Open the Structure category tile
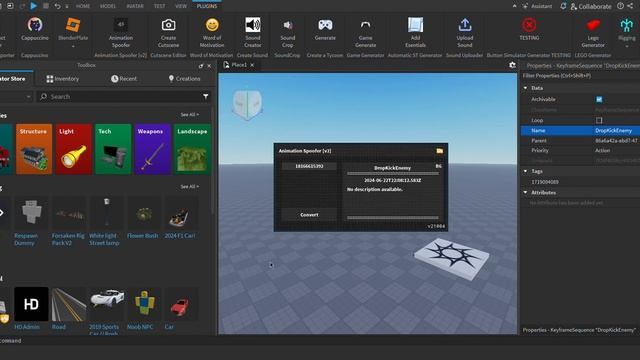The width and height of the screenshot is (640, 360). (x=34, y=149)
